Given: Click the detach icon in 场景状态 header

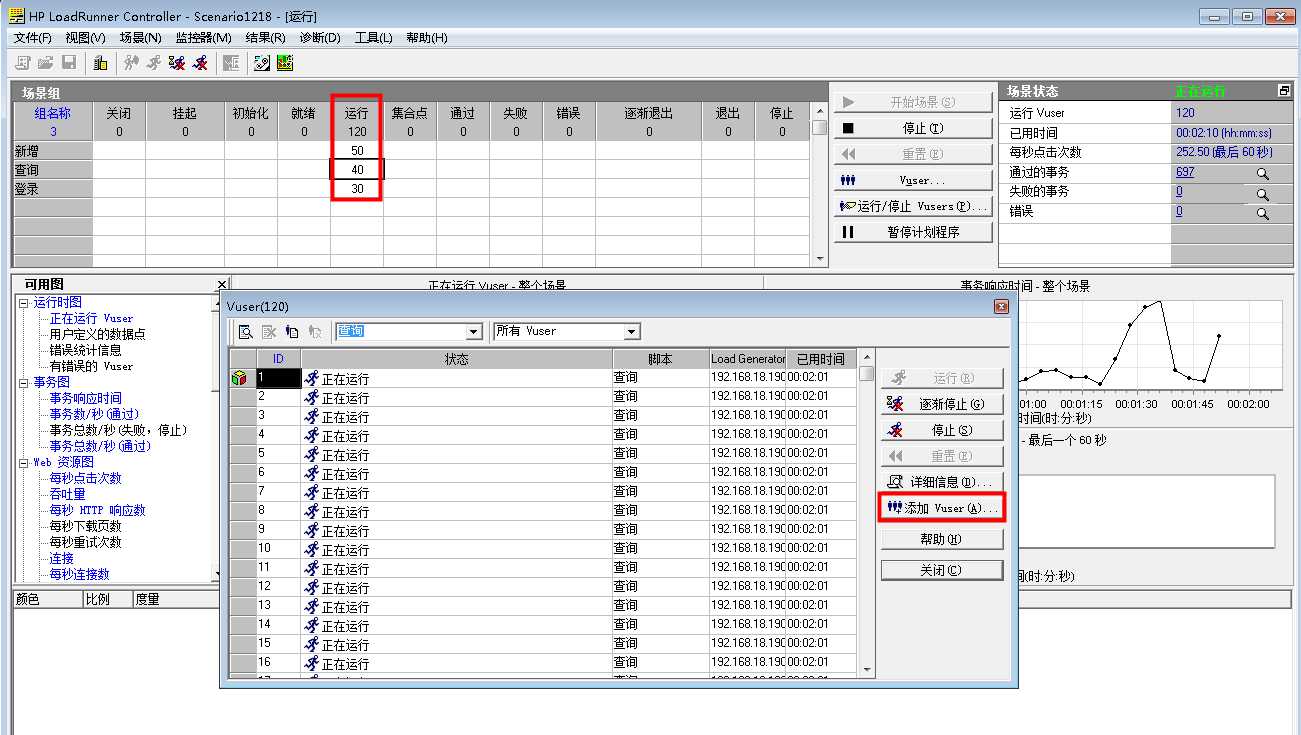Looking at the screenshot, I should point(1284,91).
